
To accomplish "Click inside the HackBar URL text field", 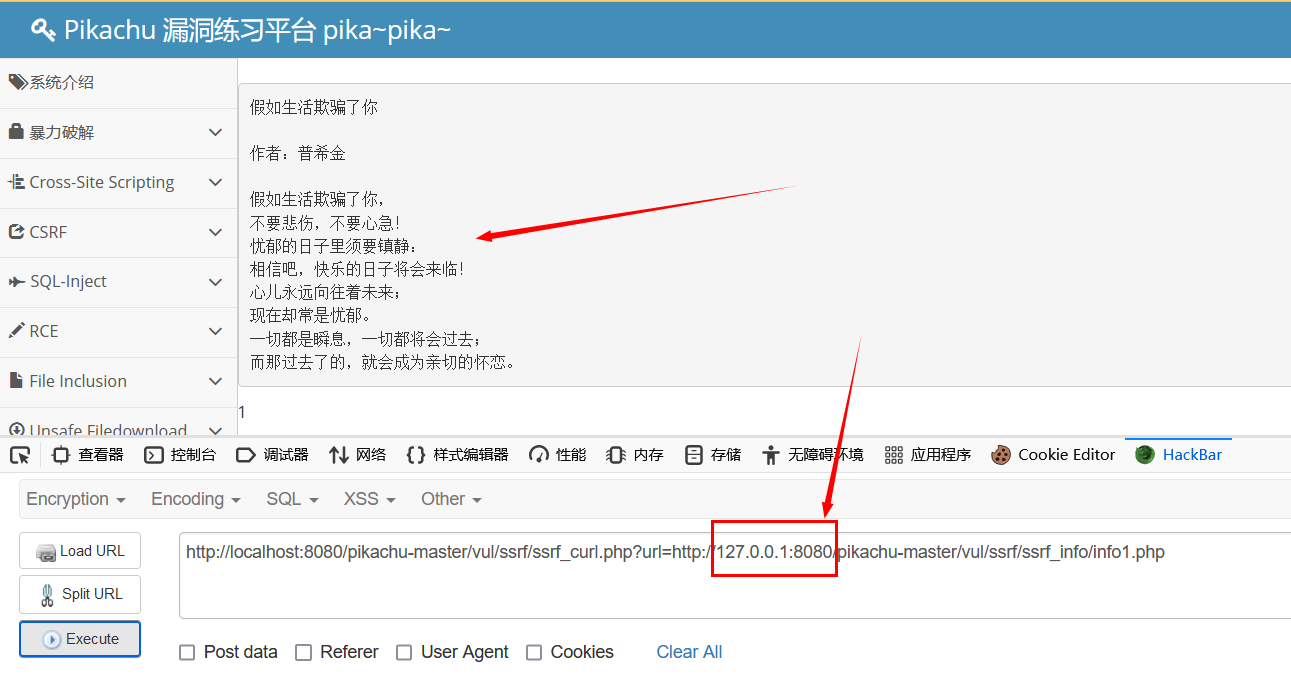I will point(735,575).
